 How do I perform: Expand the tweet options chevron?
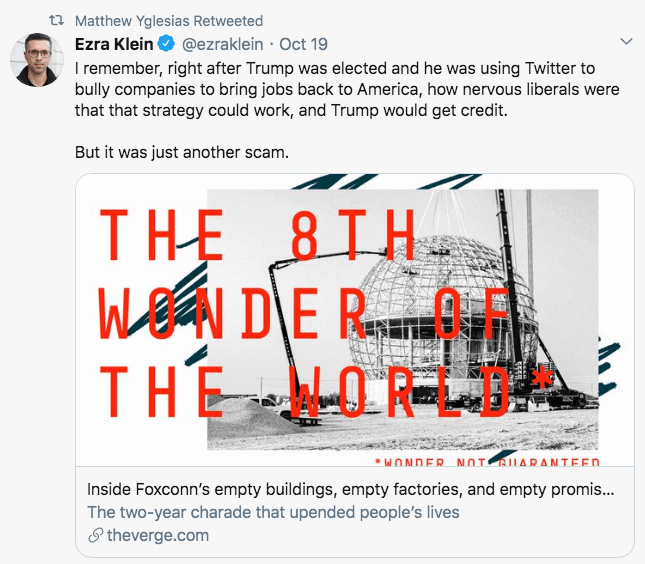(x=626, y=42)
